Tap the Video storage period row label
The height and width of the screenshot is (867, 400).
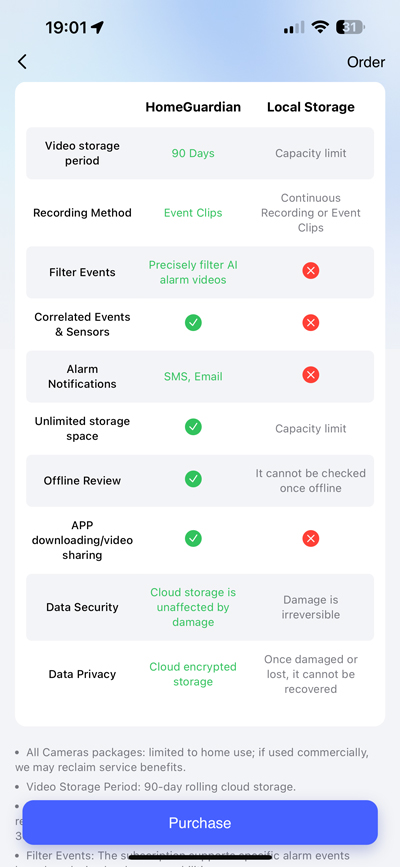point(82,153)
